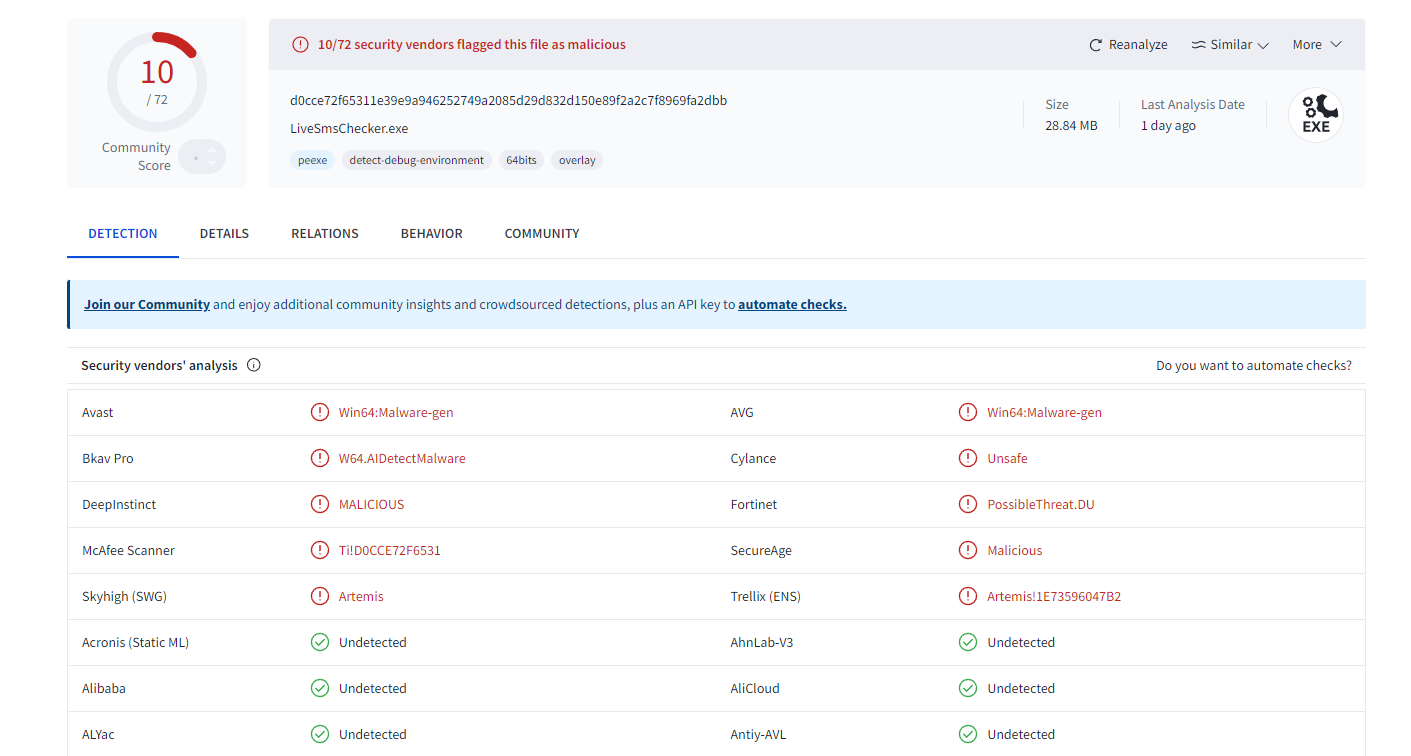Click the green check icon for AhnLab-V3
1411x756 pixels.
coord(967,642)
